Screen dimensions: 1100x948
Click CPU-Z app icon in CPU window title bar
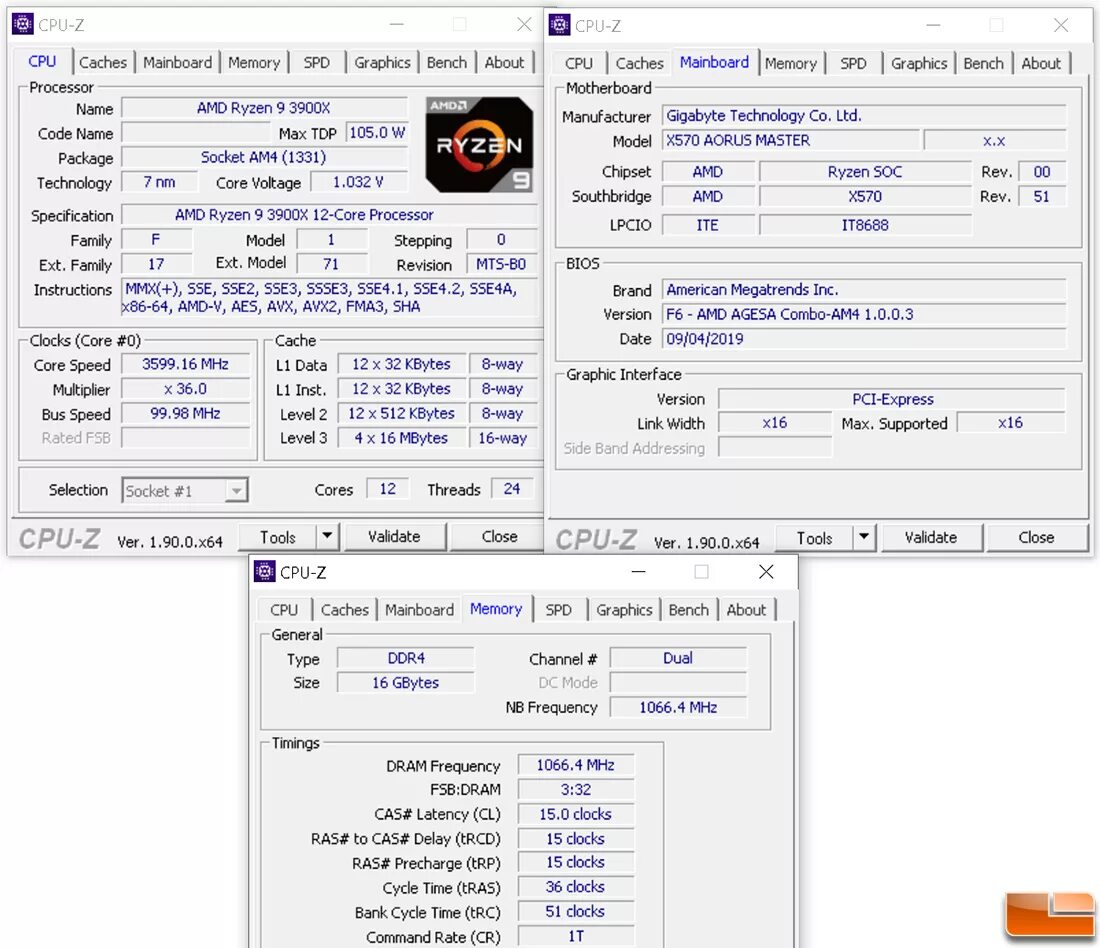click(x=22, y=25)
